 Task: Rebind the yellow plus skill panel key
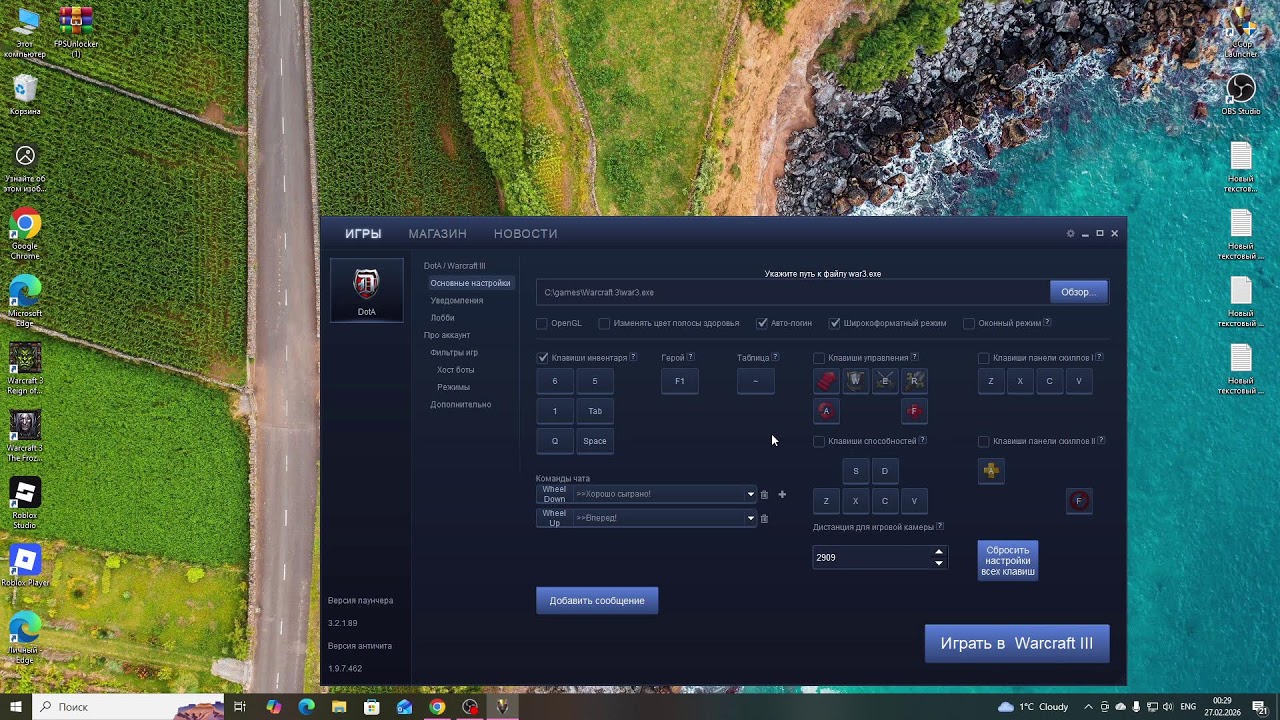[991, 471]
